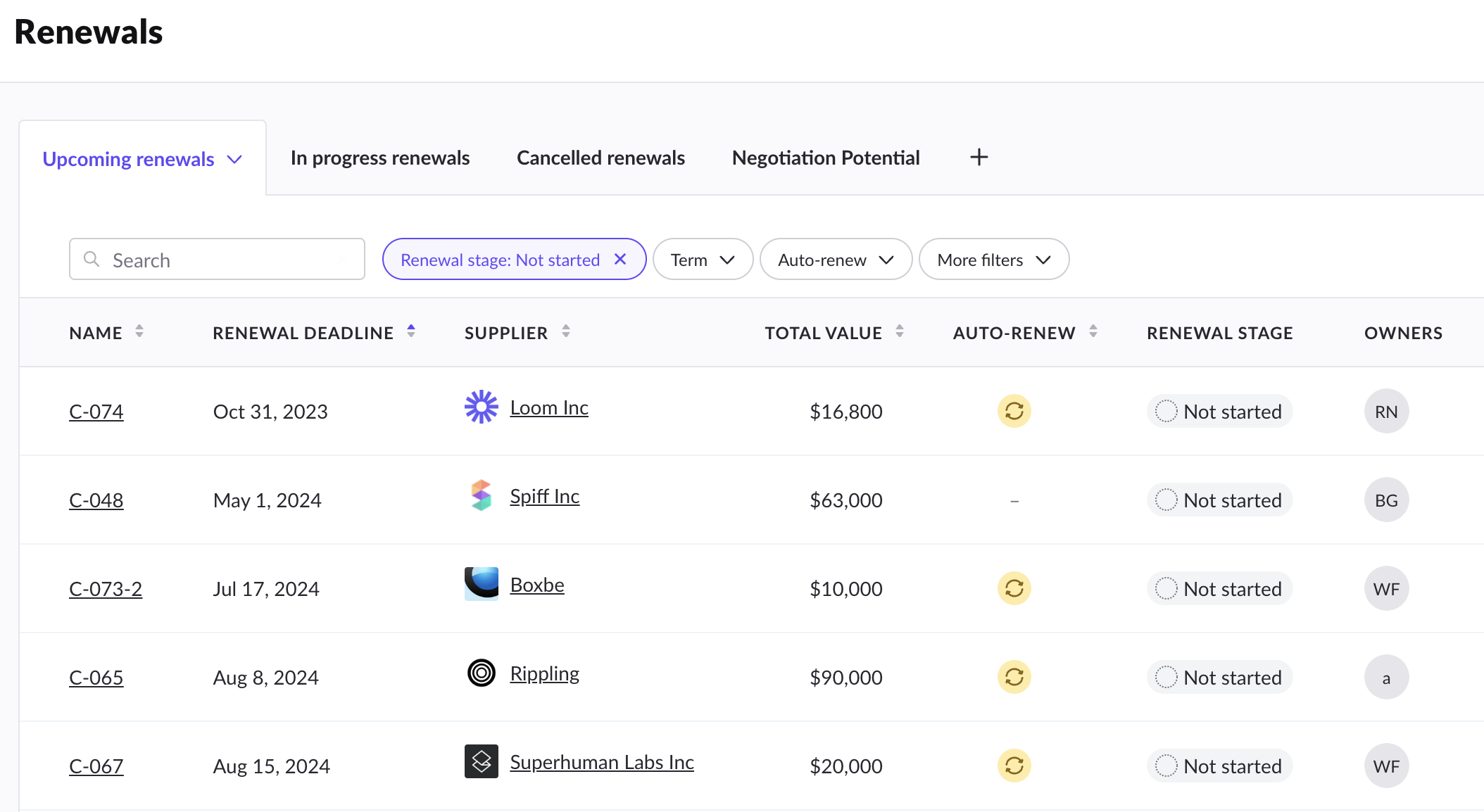Viewport: 1484px width, 812px height.
Task: Select the Rippling supplier logo
Action: click(x=481, y=673)
